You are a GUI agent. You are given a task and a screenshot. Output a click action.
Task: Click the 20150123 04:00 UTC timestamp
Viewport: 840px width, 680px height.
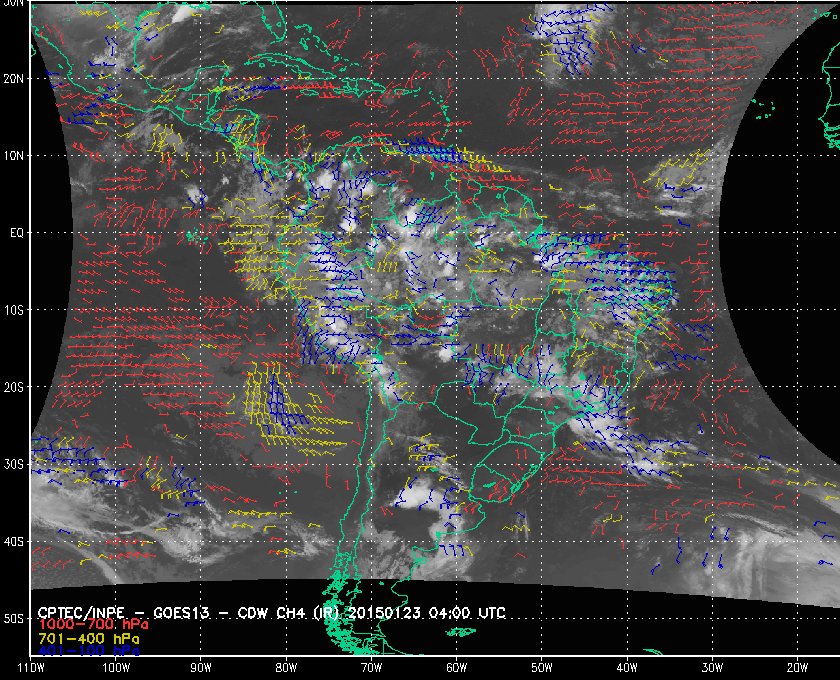(x=427, y=612)
